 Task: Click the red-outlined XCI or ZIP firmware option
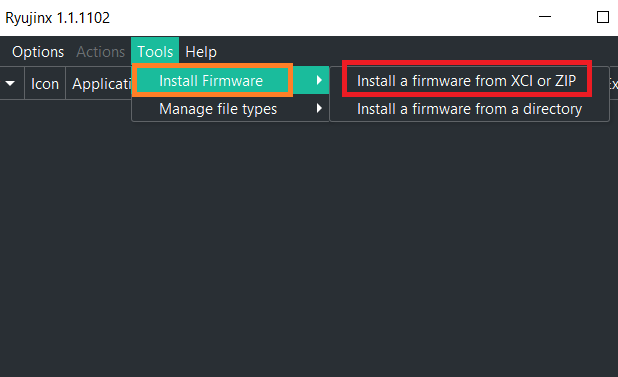tap(466, 81)
